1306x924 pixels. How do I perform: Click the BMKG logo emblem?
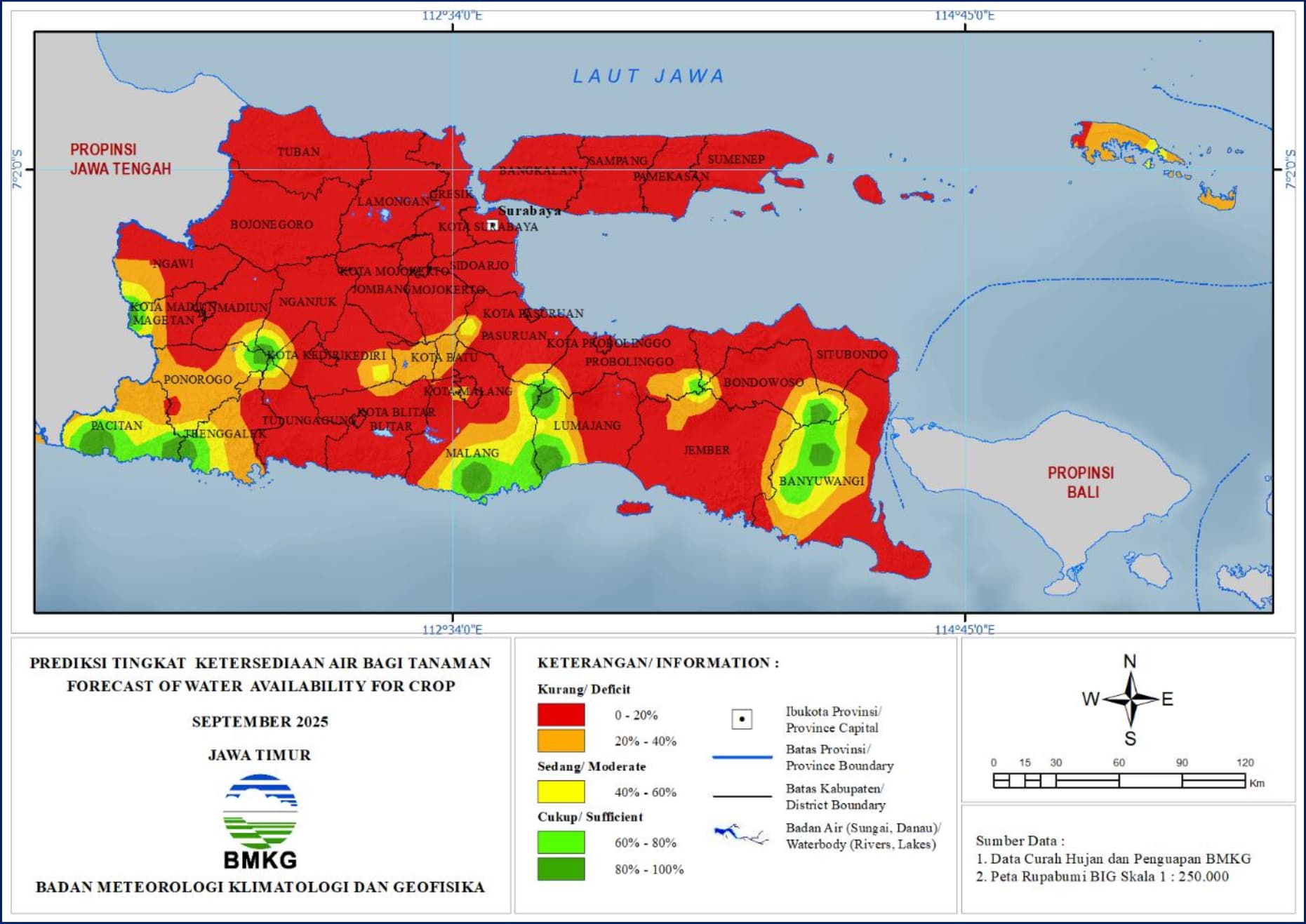click(x=260, y=812)
